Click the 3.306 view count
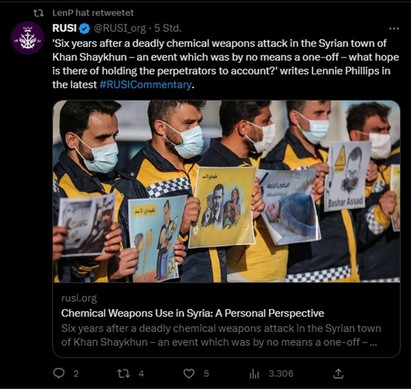 coord(281,374)
